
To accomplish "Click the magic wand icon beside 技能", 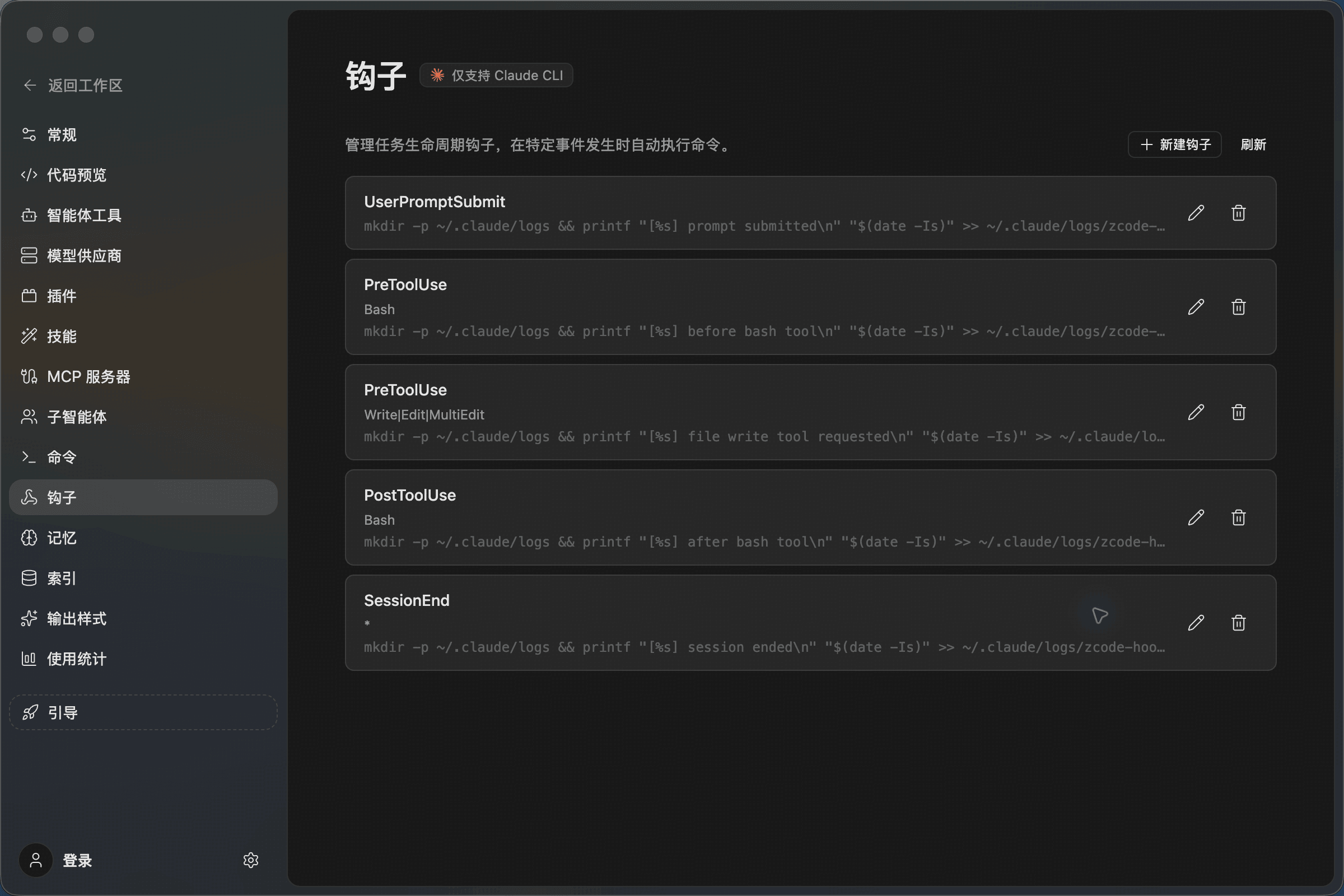I will click(29, 336).
